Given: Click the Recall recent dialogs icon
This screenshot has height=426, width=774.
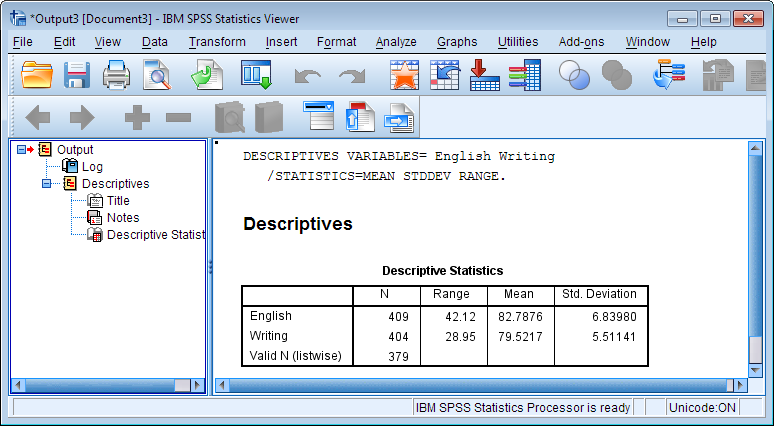Looking at the screenshot, I should point(256,75).
